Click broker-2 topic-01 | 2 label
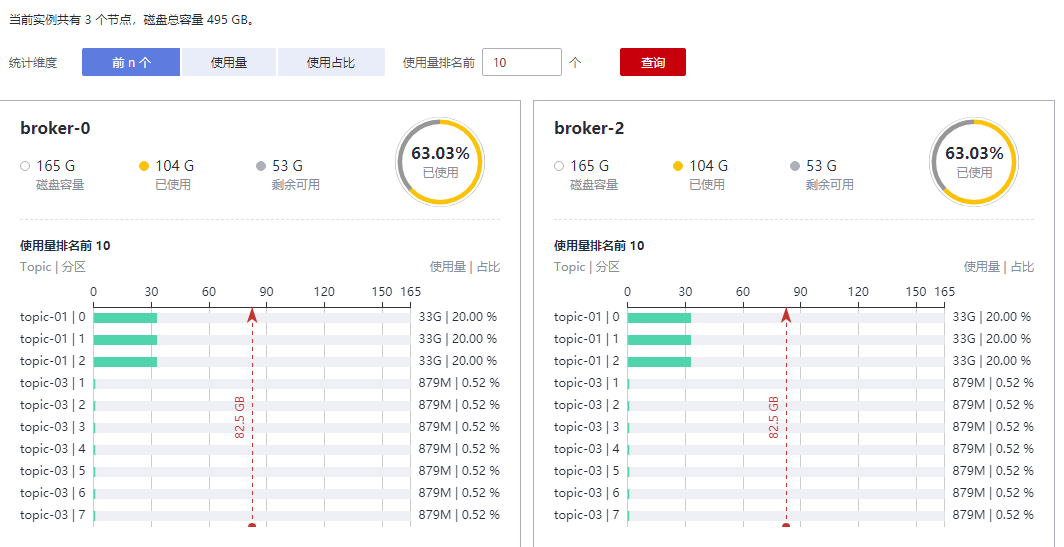1064x547 pixels. [x=587, y=361]
